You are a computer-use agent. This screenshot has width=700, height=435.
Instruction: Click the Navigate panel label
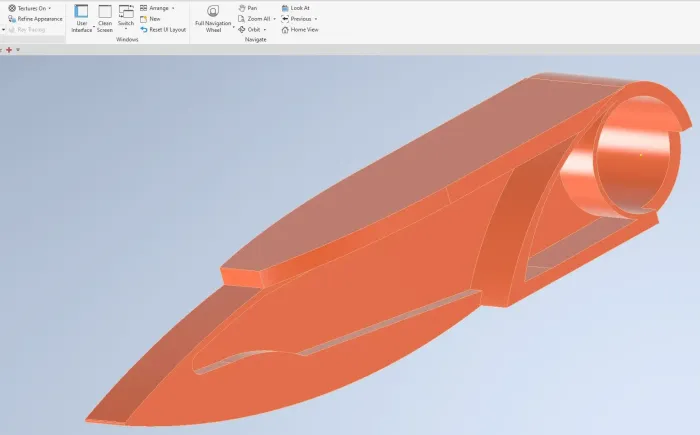256,40
